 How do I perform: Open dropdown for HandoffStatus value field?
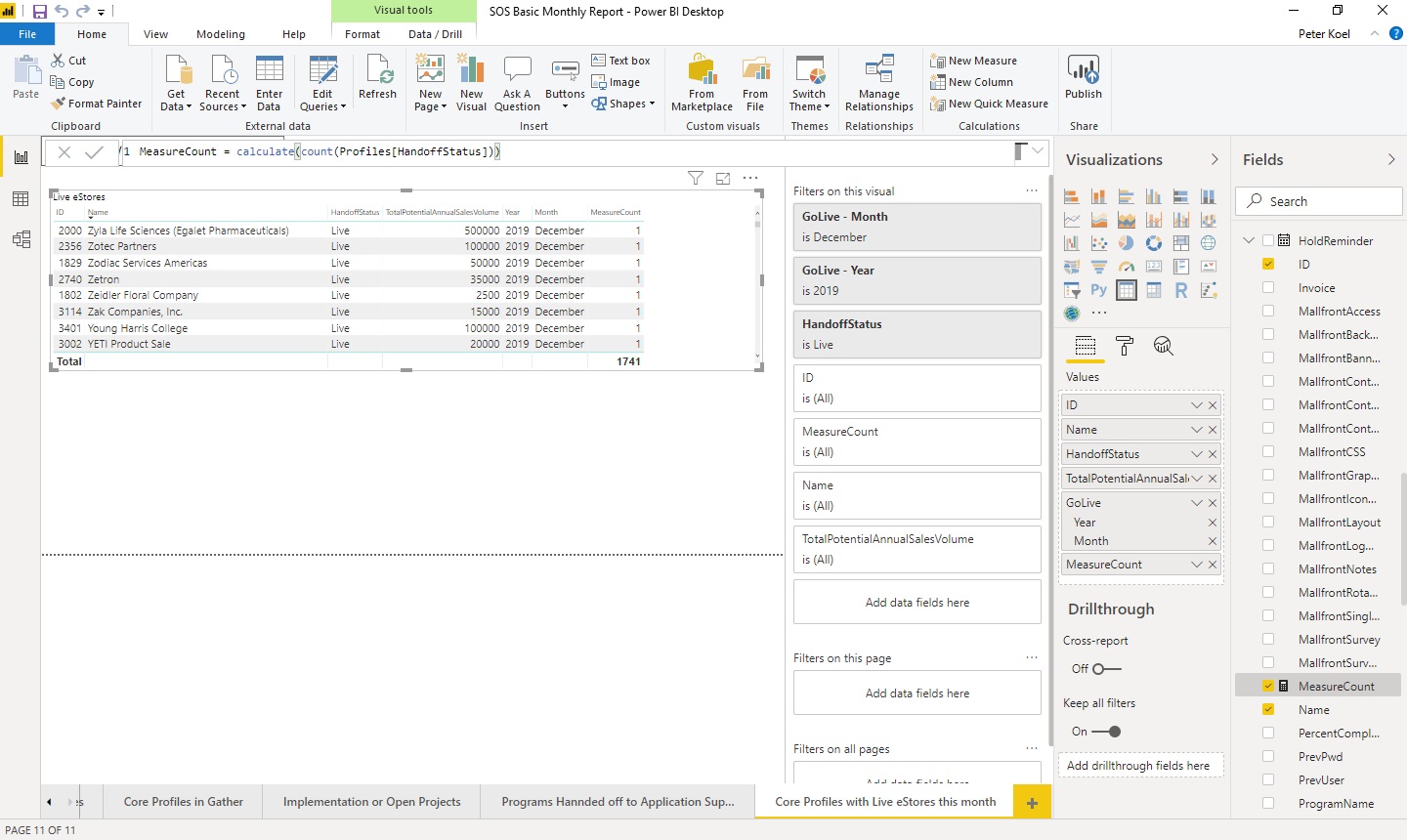click(x=1196, y=454)
